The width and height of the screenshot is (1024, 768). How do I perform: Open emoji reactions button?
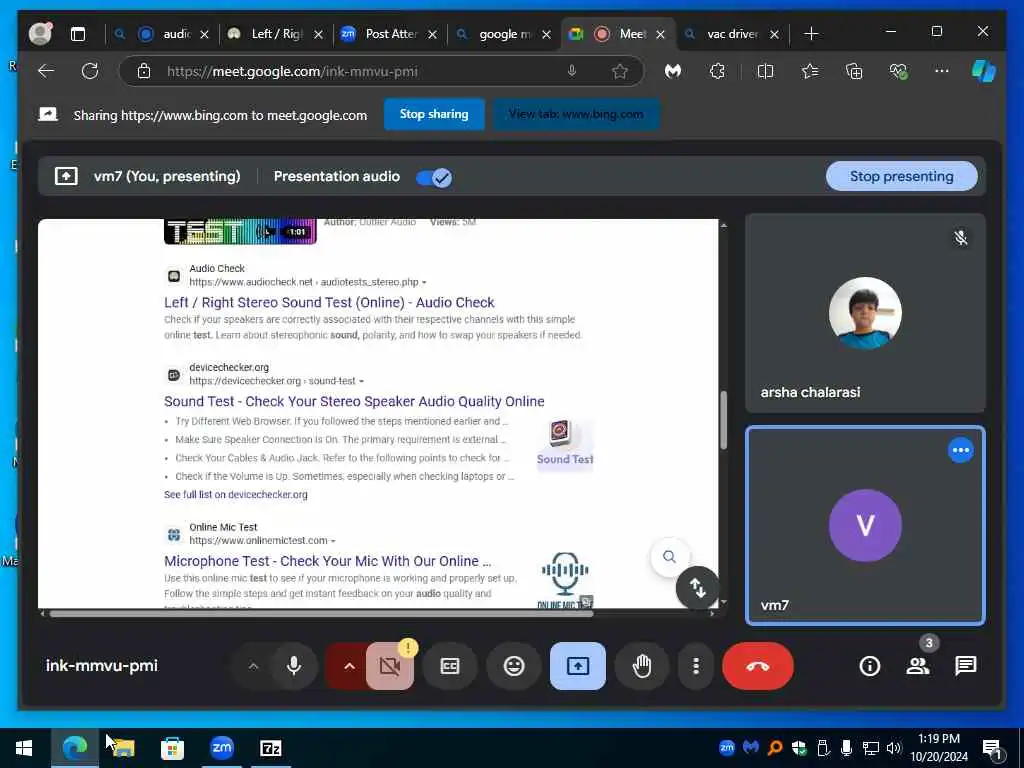tap(514, 666)
